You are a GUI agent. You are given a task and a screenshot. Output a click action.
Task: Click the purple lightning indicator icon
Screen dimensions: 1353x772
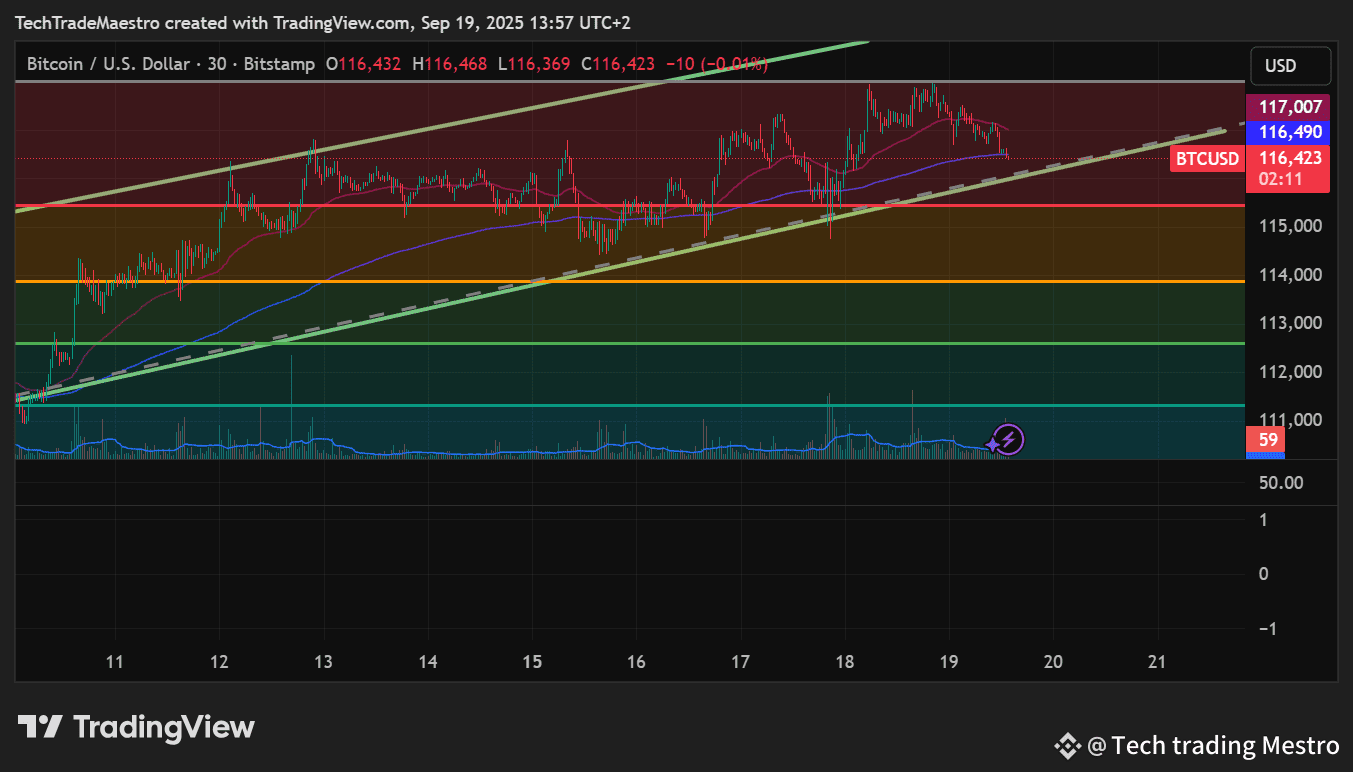[x=1008, y=439]
